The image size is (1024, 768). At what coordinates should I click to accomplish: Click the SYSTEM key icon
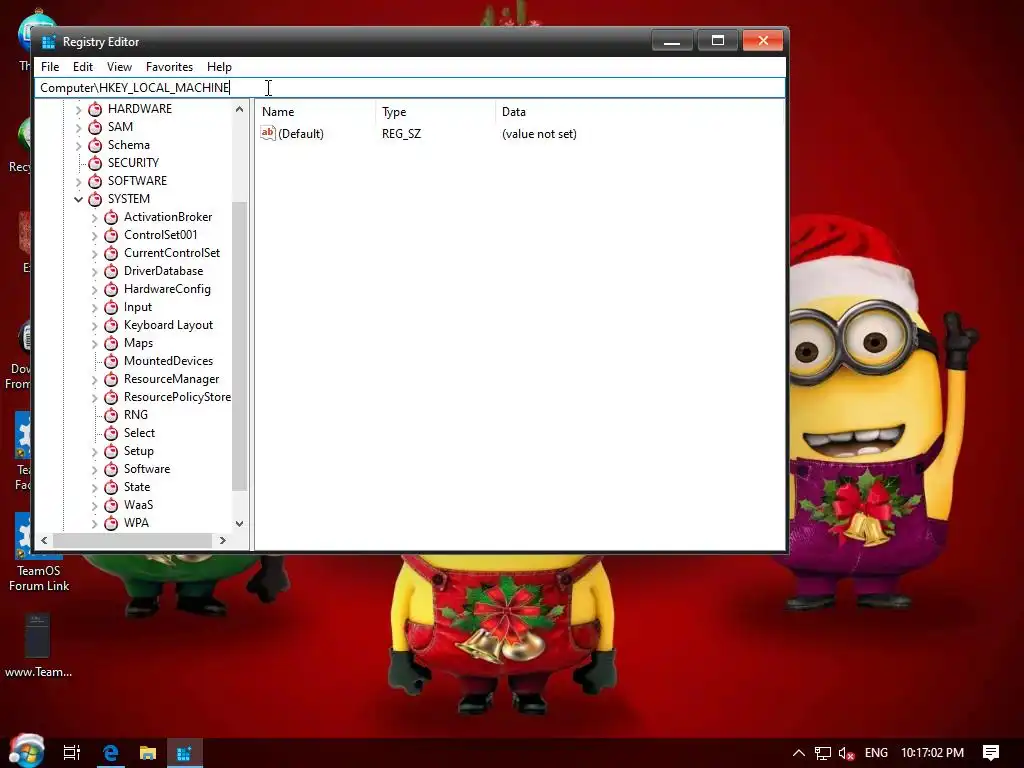coord(95,199)
